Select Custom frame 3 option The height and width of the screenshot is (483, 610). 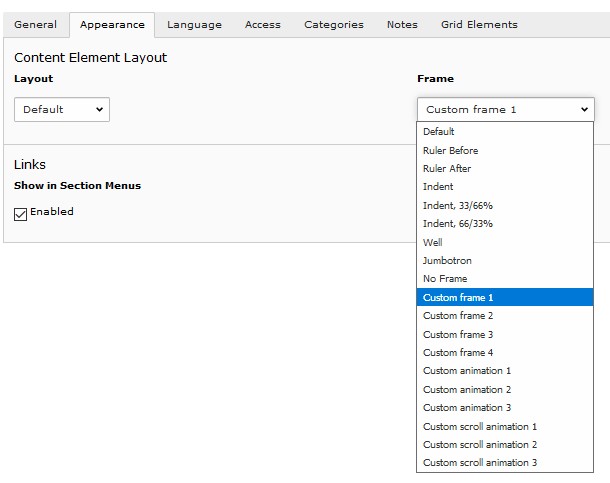point(458,334)
